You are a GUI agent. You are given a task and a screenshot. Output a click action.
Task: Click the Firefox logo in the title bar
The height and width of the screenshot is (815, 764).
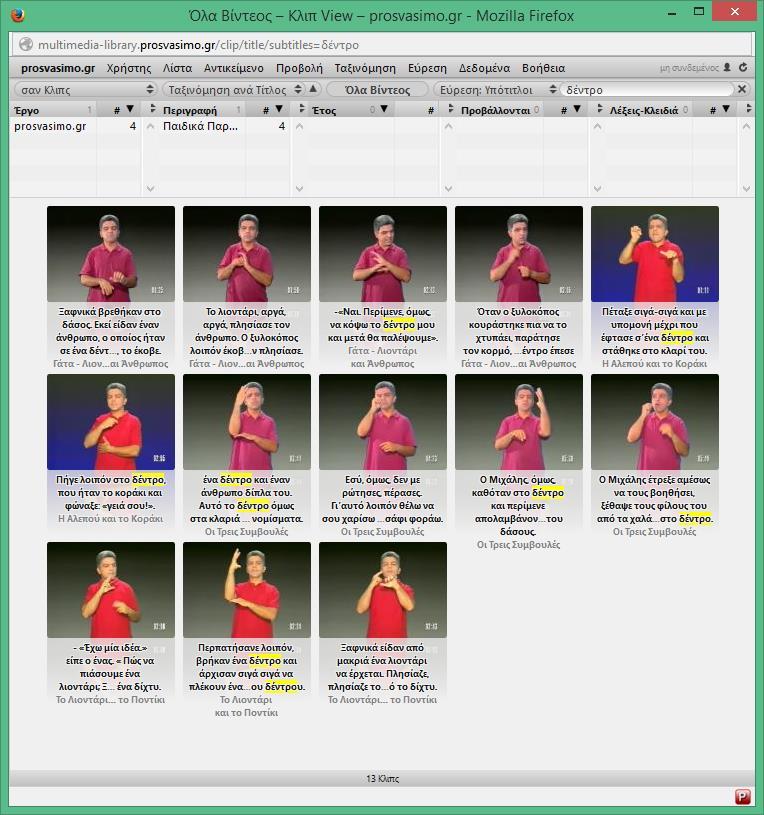pos(18,15)
